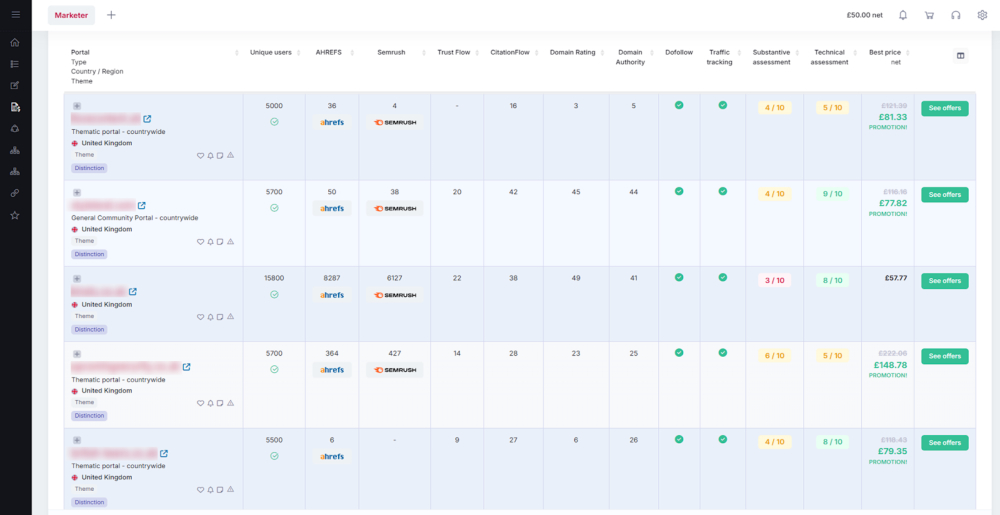Open notifications bell in top bar

(902, 15)
